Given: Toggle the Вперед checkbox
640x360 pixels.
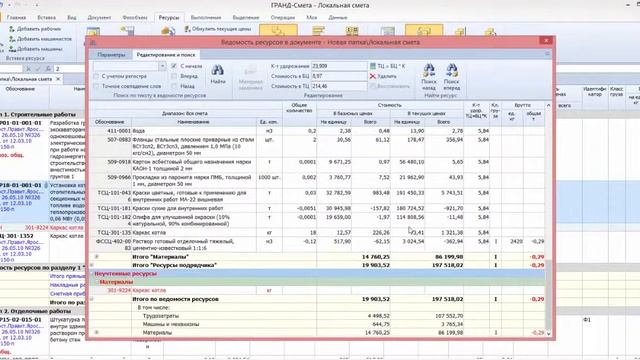Looking at the screenshot, I should coord(174,76).
